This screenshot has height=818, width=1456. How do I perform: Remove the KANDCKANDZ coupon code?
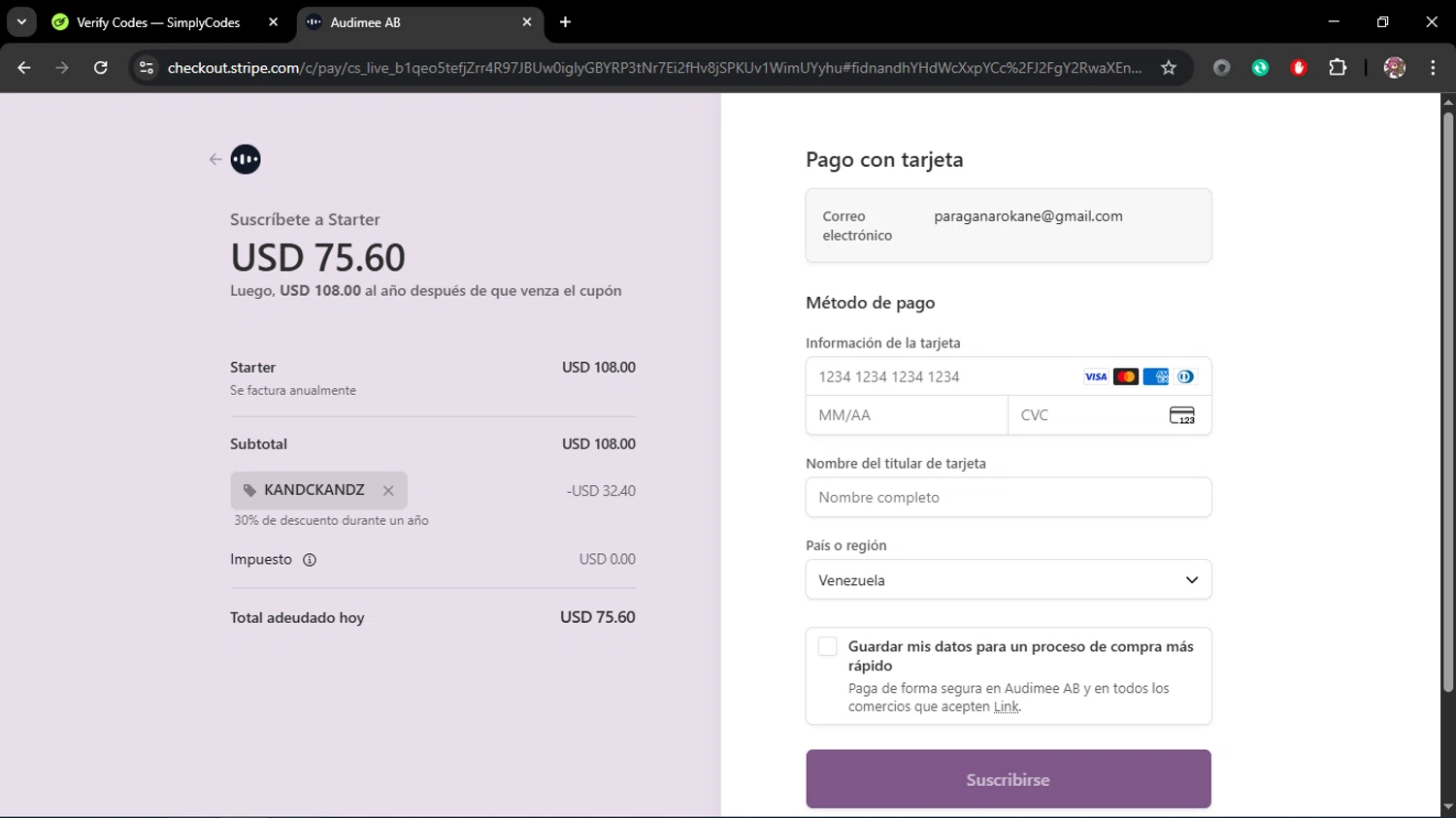pyautogui.click(x=388, y=491)
